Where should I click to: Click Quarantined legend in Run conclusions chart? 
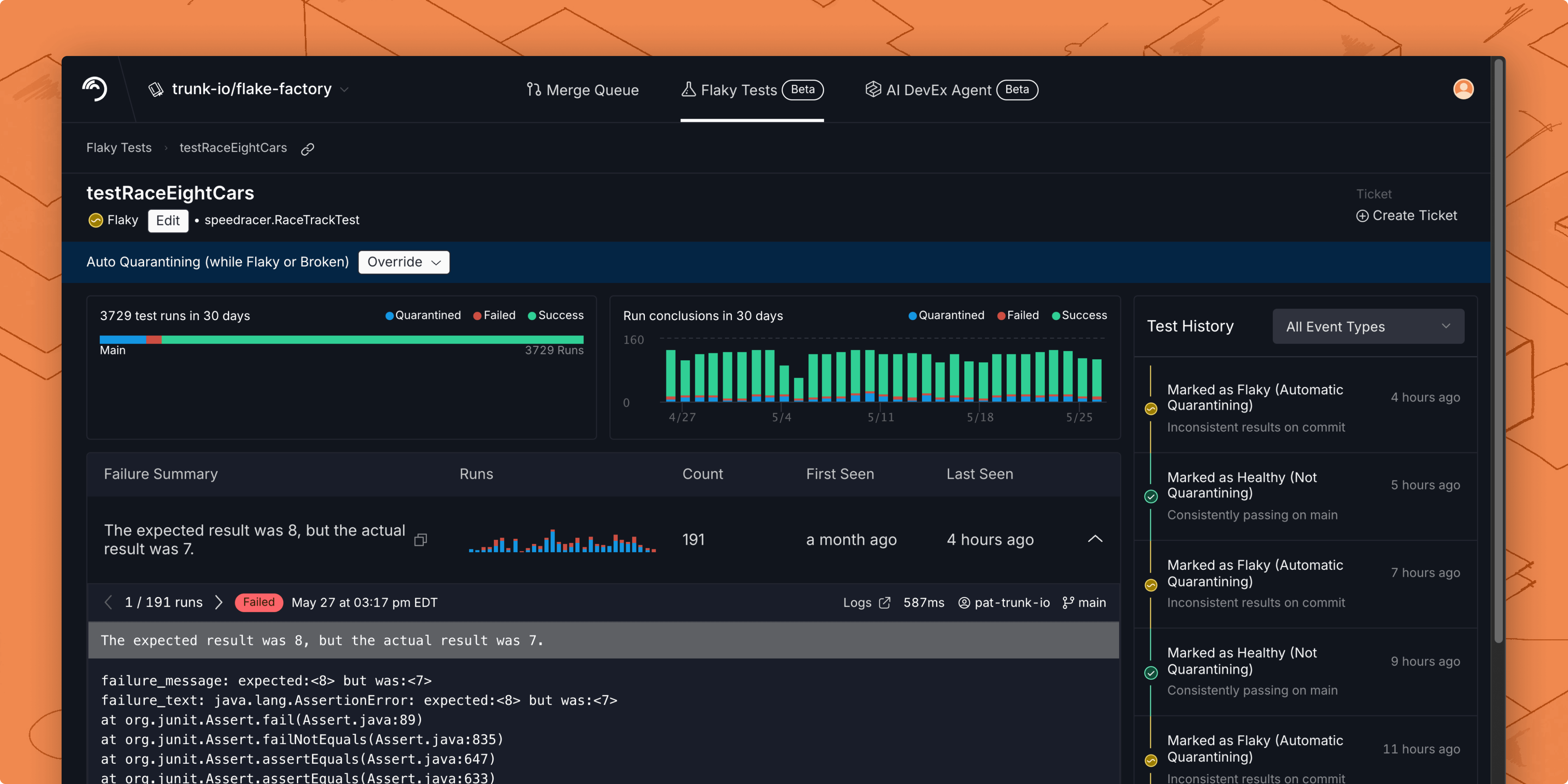point(946,315)
